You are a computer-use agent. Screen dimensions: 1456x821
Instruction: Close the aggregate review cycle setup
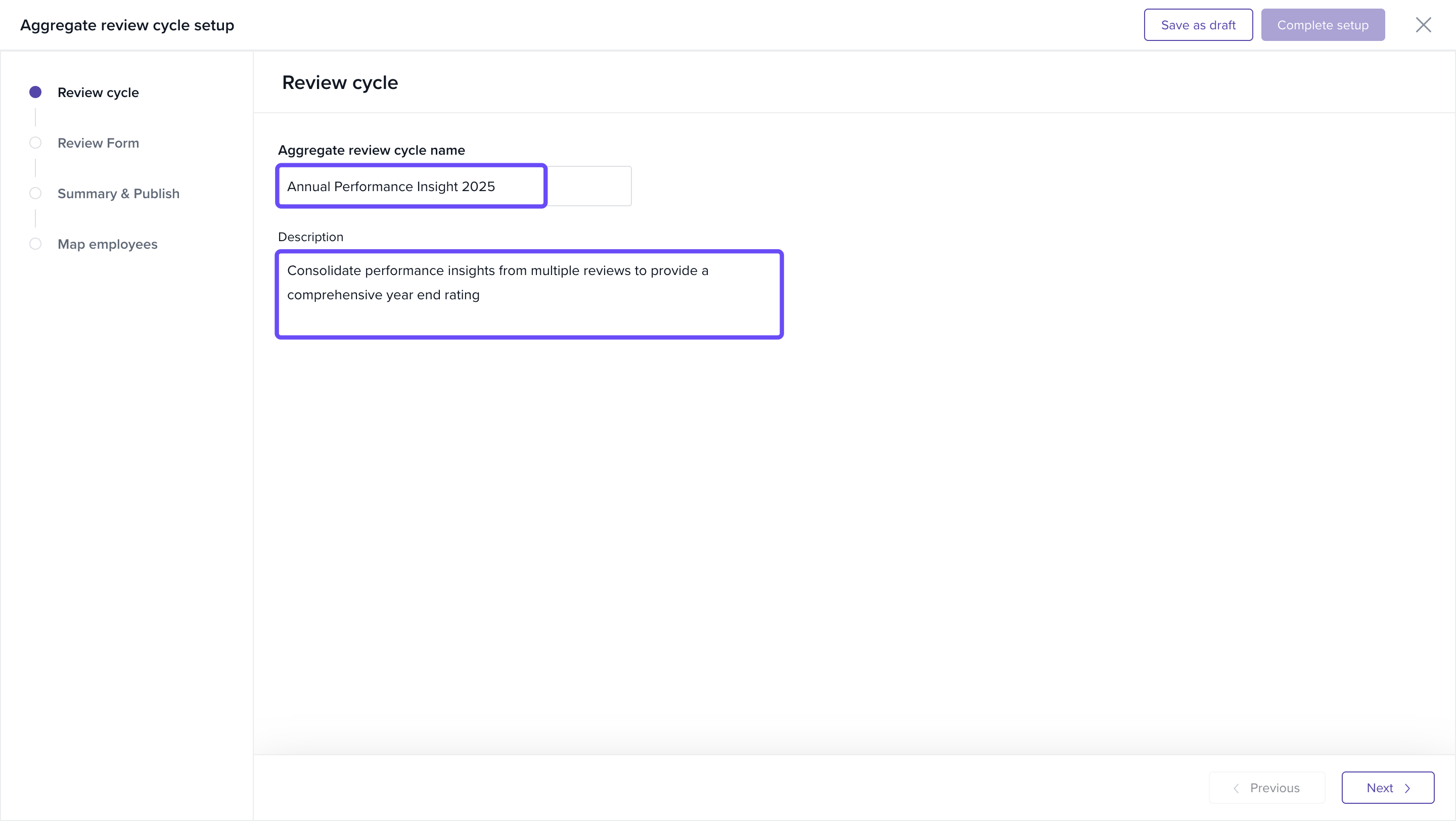coord(1423,25)
